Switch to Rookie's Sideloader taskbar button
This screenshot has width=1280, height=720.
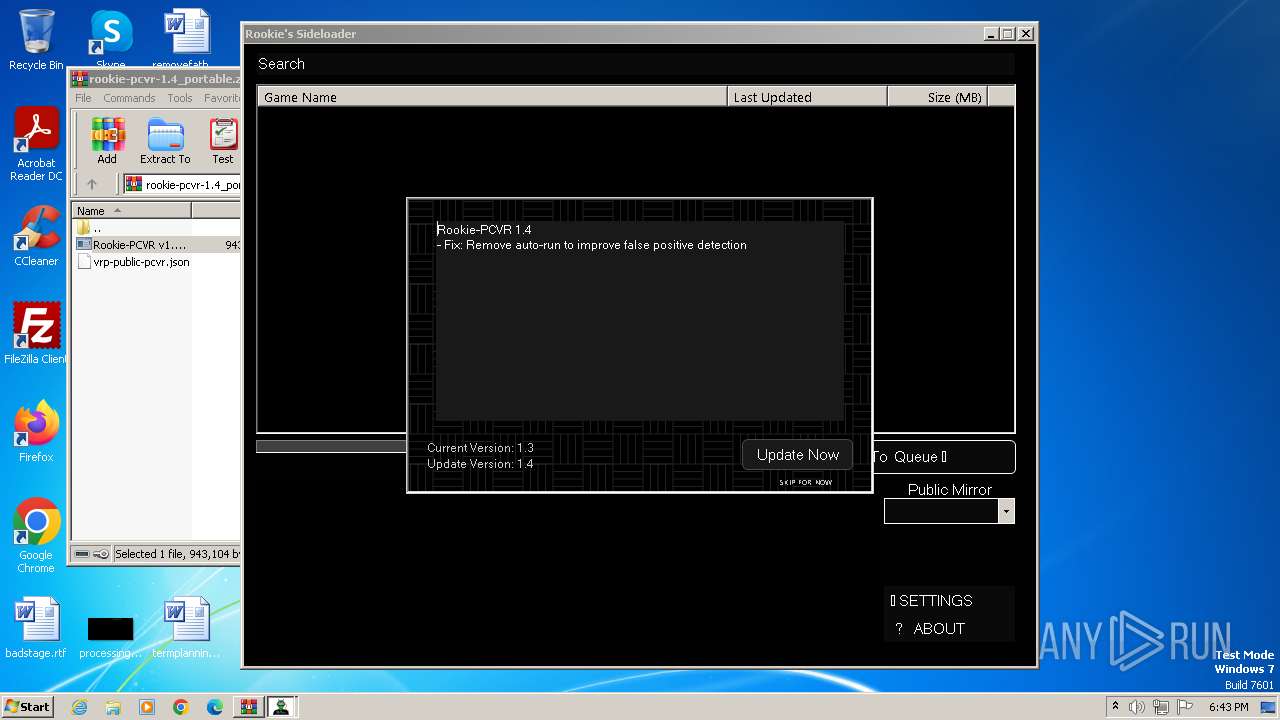point(282,707)
